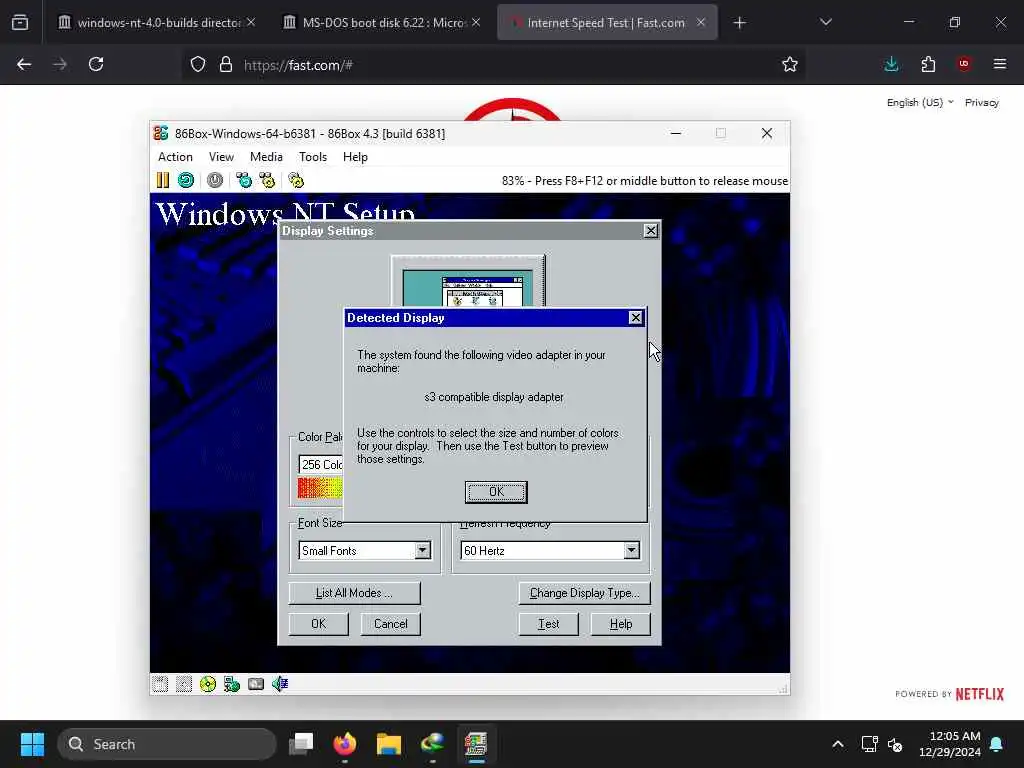Open browser extensions puzzle icon
The height and width of the screenshot is (768, 1024).
[928, 64]
